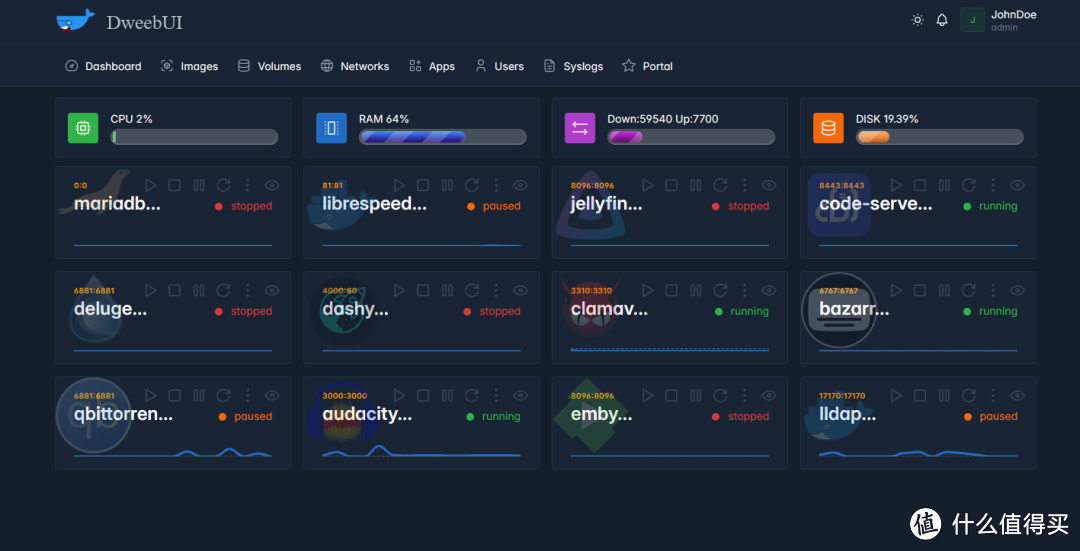This screenshot has width=1080, height=551.
Task: Restart the bazarr container
Action: (x=968, y=290)
